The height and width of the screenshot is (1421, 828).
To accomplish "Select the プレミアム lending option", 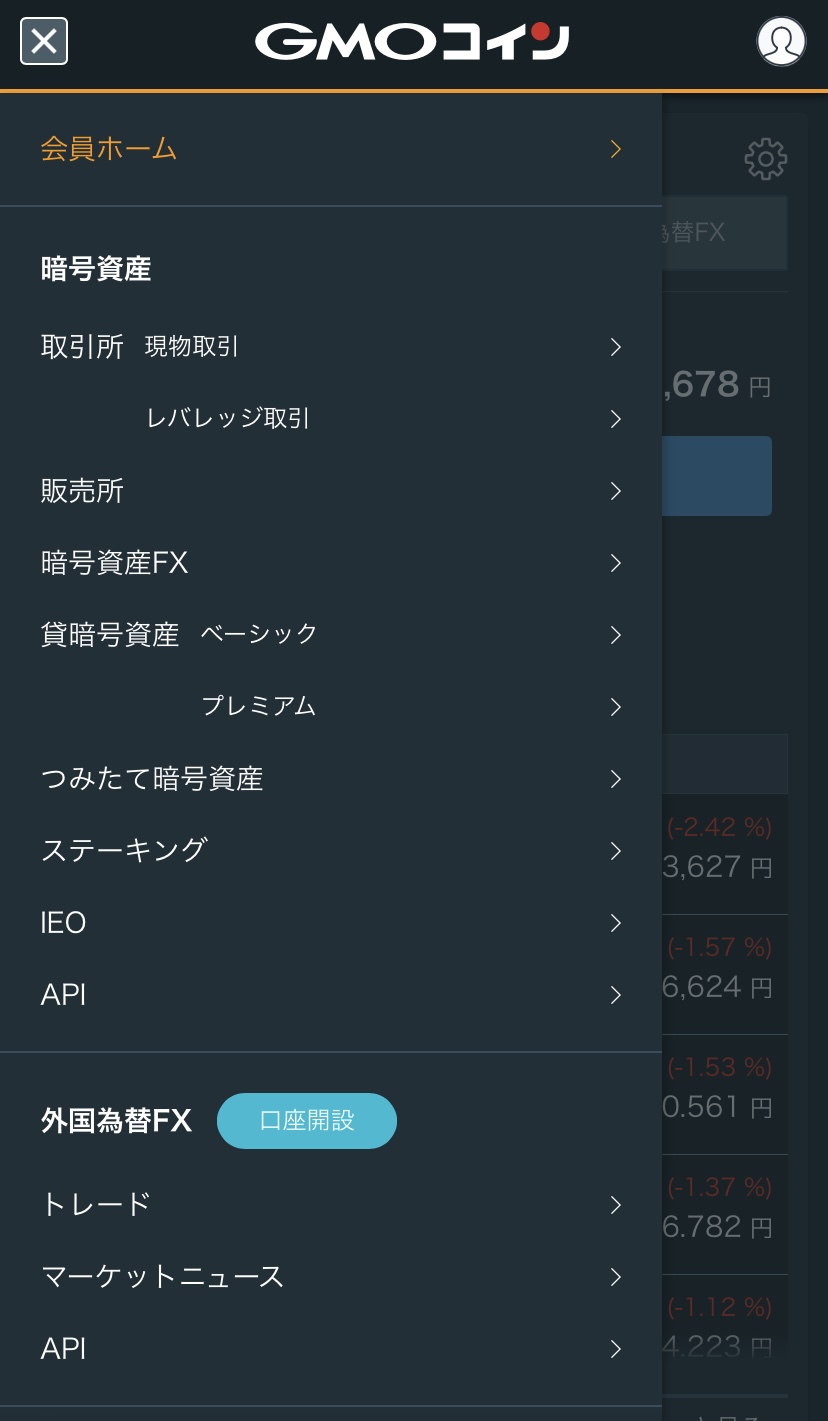I will [x=259, y=707].
